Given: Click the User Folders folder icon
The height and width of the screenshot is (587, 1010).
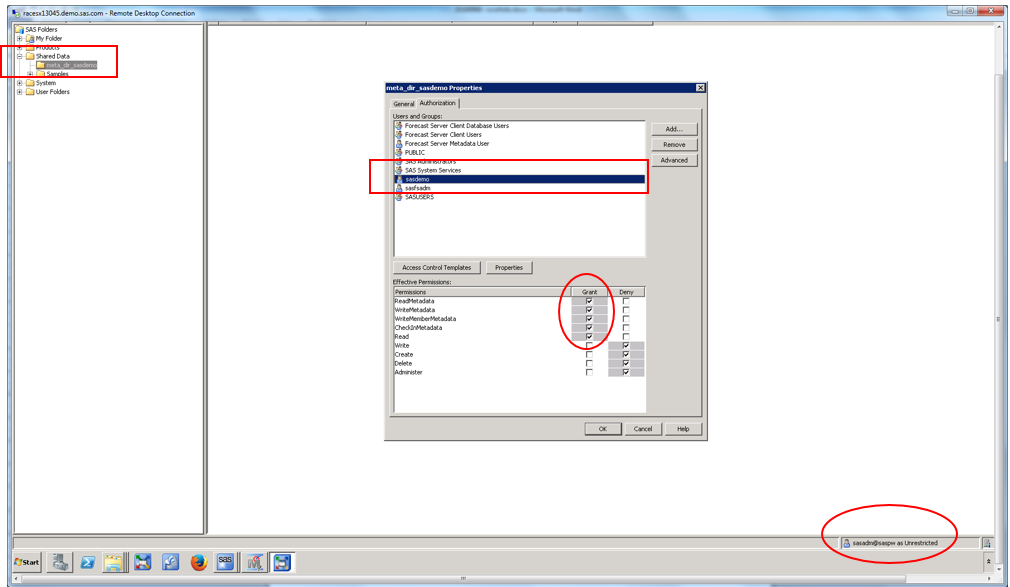Looking at the screenshot, I should click(x=30, y=92).
